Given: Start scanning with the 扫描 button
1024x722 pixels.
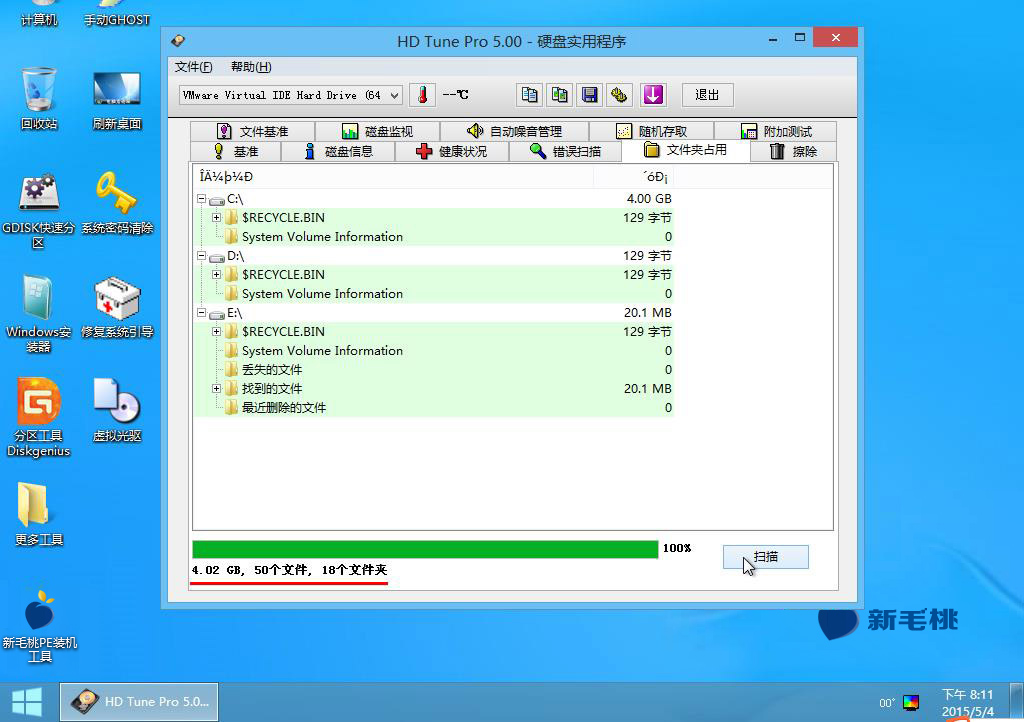Looking at the screenshot, I should point(765,557).
